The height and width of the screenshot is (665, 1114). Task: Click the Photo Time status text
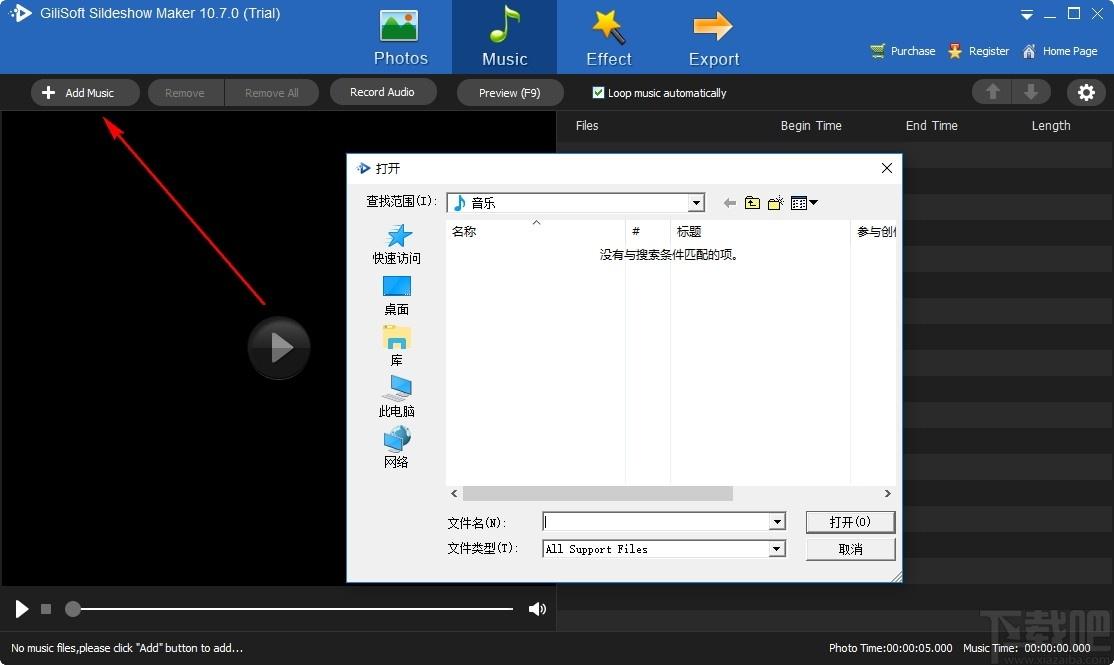[x=890, y=648]
